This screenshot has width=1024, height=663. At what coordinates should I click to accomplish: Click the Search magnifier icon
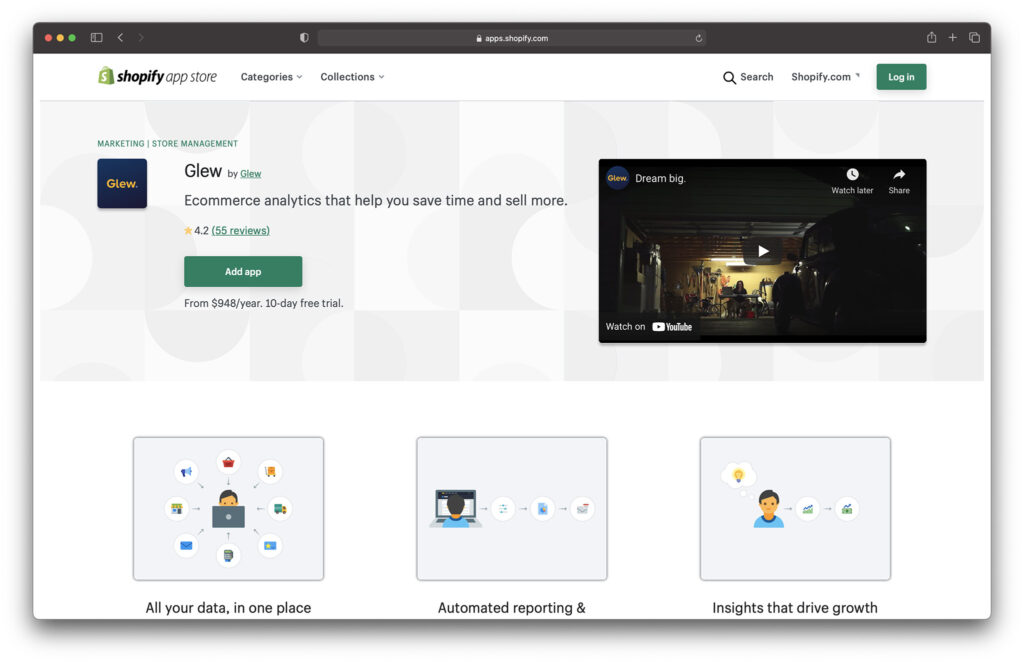(x=729, y=78)
